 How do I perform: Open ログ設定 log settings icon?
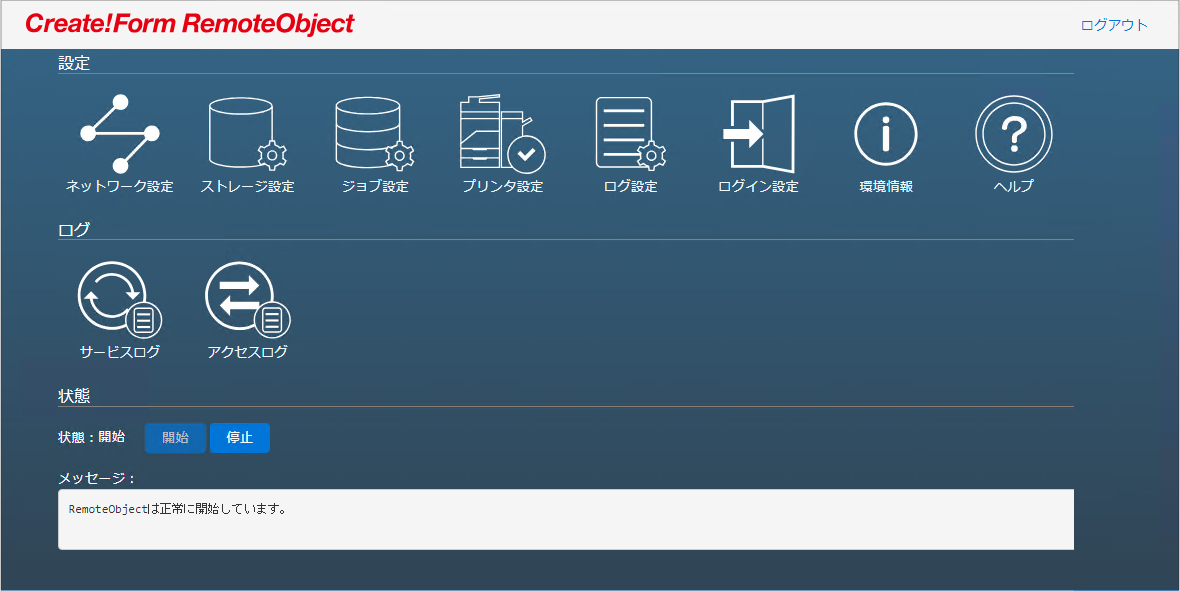(631, 135)
